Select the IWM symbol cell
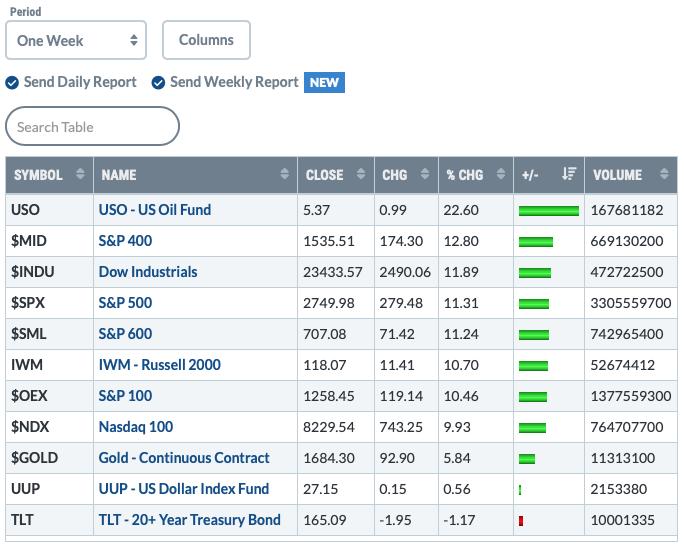Viewport: 684px width, 547px height. [49, 365]
